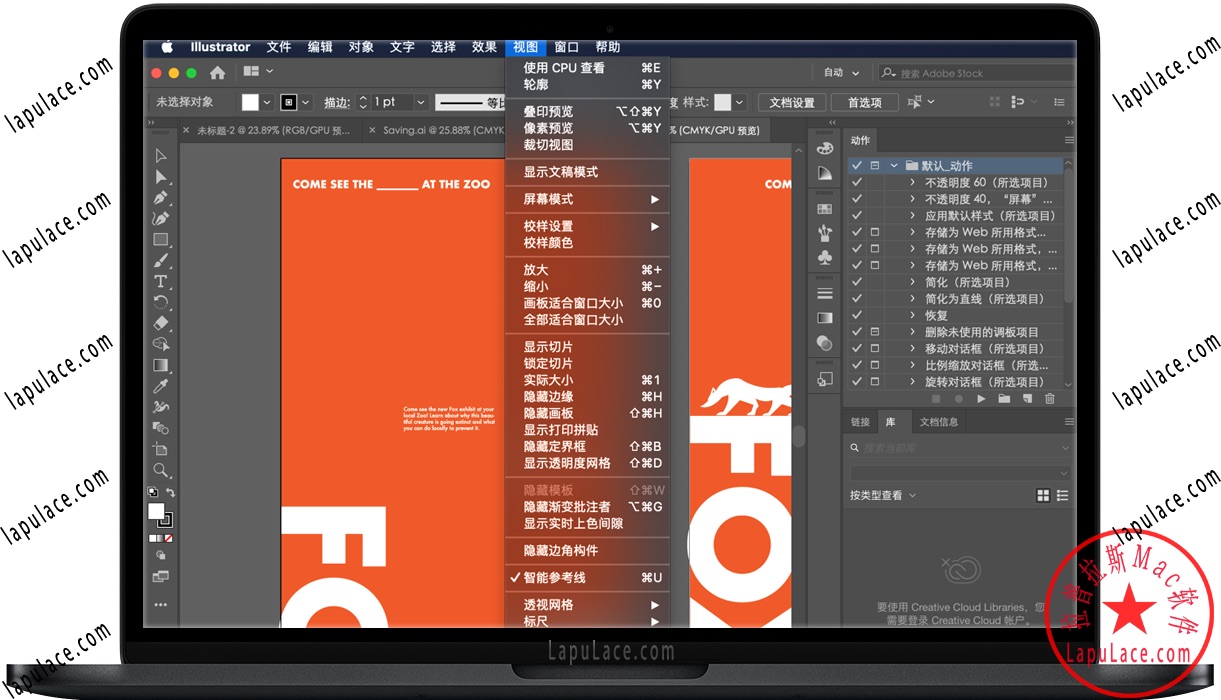
Task: Toggle dialog box for 删除未使用的调板项目
Action: (875, 332)
